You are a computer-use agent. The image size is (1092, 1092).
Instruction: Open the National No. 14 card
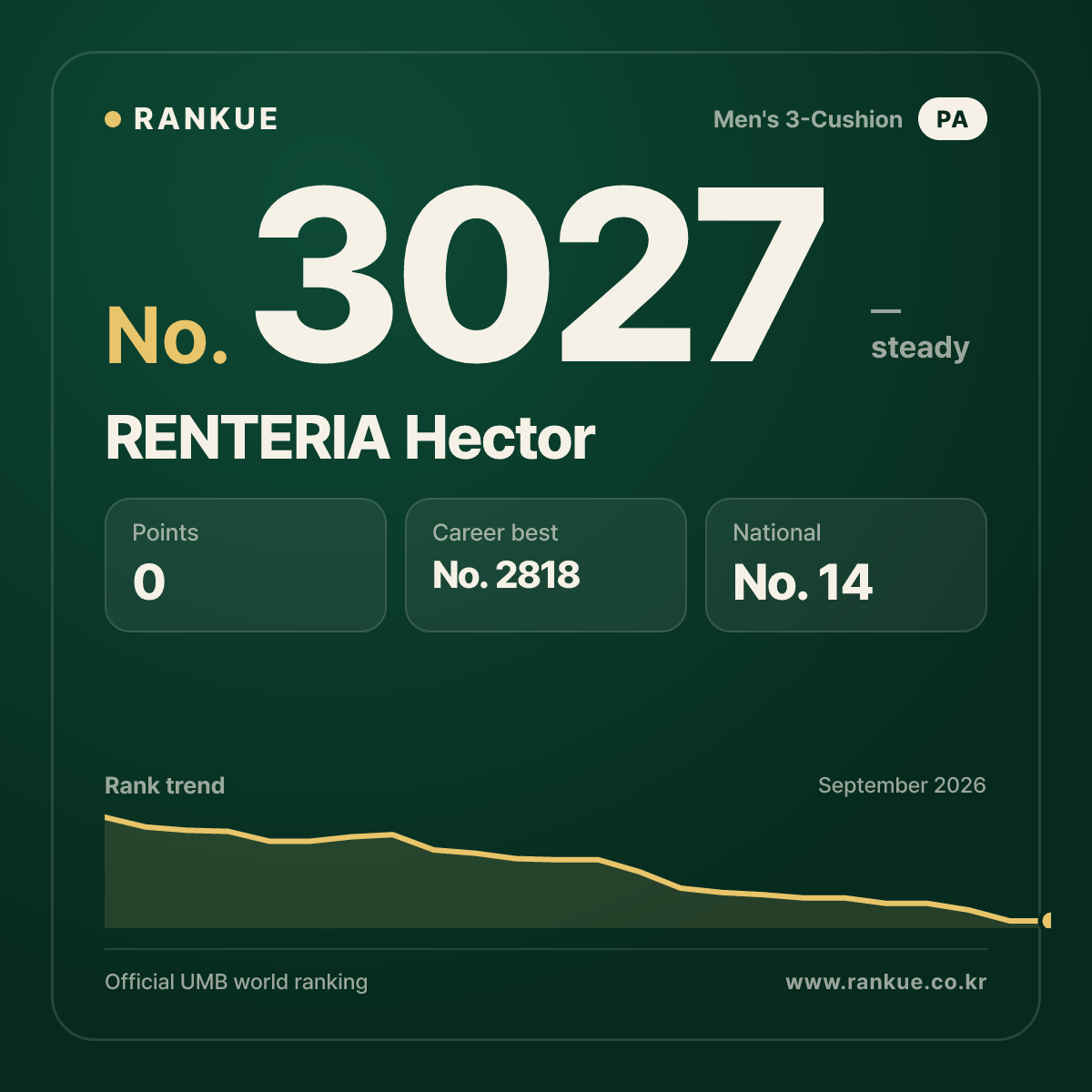click(846, 565)
